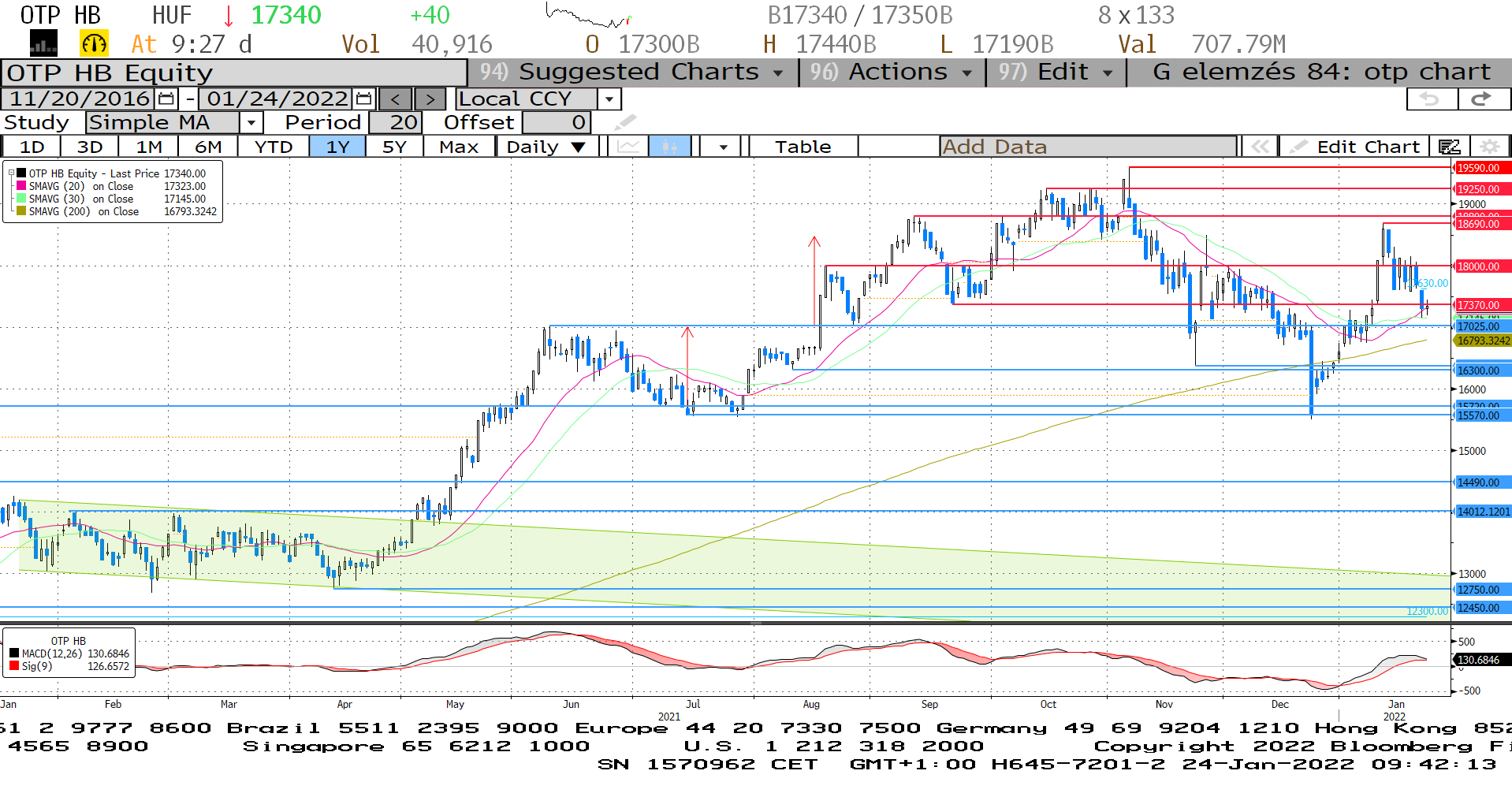
Task: Switch to line chart style
Action: (628, 147)
